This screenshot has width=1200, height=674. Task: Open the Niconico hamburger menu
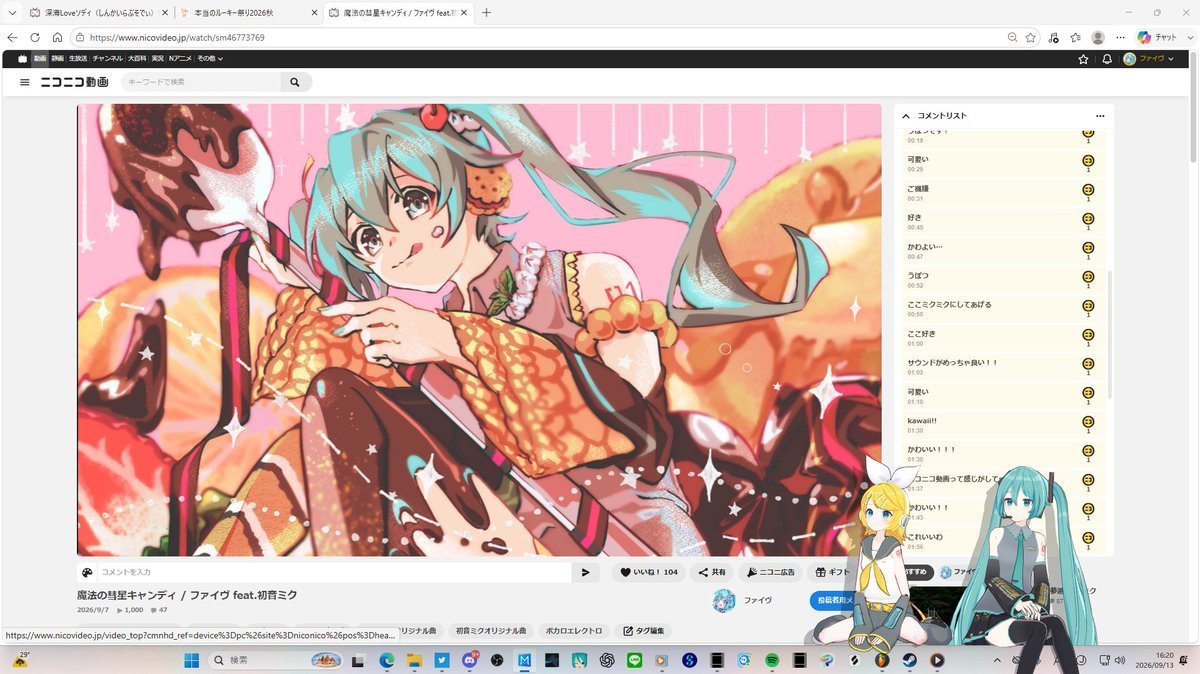pyautogui.click(x=25, y=82)
